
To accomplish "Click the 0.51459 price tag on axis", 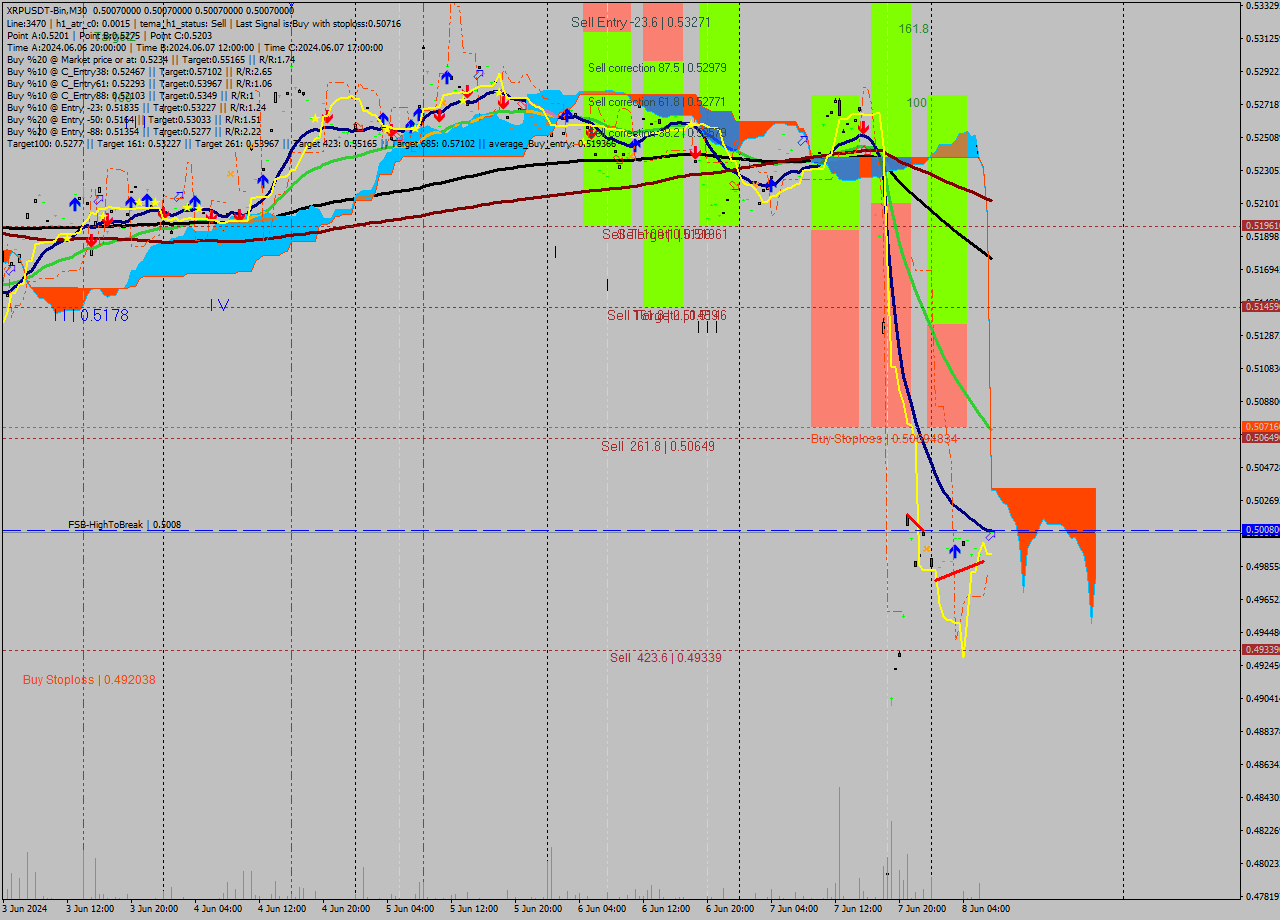I will click(x=1260, y=307).
